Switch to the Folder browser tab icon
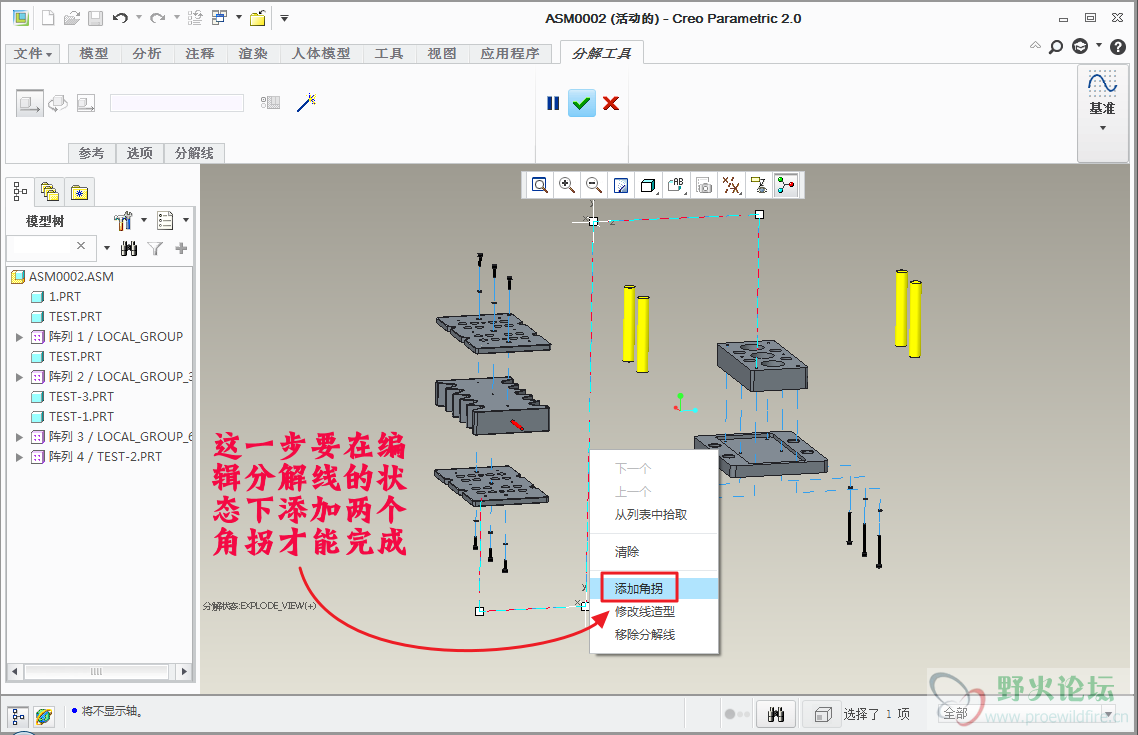The image size is (1138, 735). [50, 192]
